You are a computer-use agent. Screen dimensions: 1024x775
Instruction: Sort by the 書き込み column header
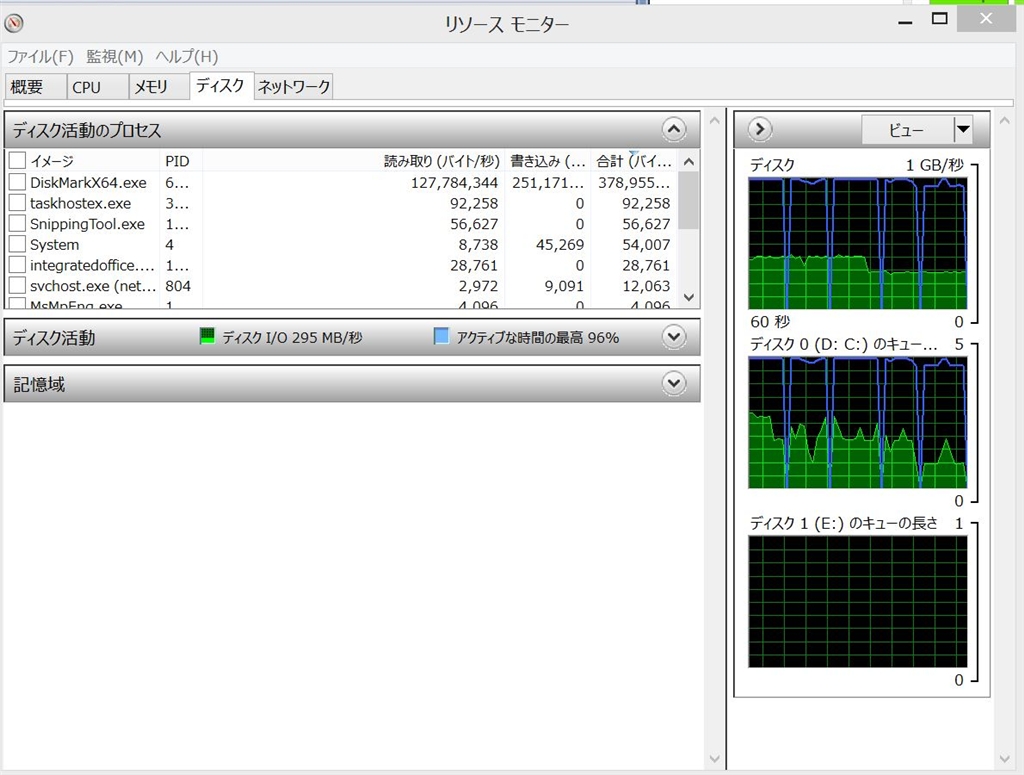pyautogui.click(x=548, y=161)
